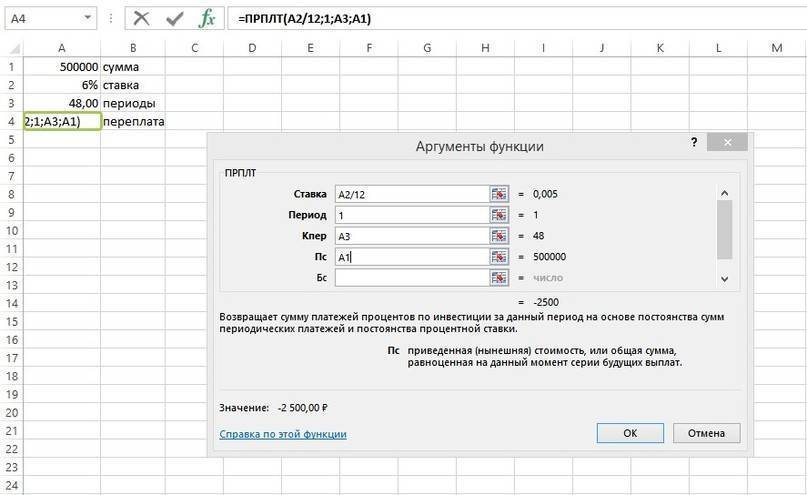Screen dimensions: 807x495
Task: Confirm formula with the checkmark Enter icon
Action: 174,18
